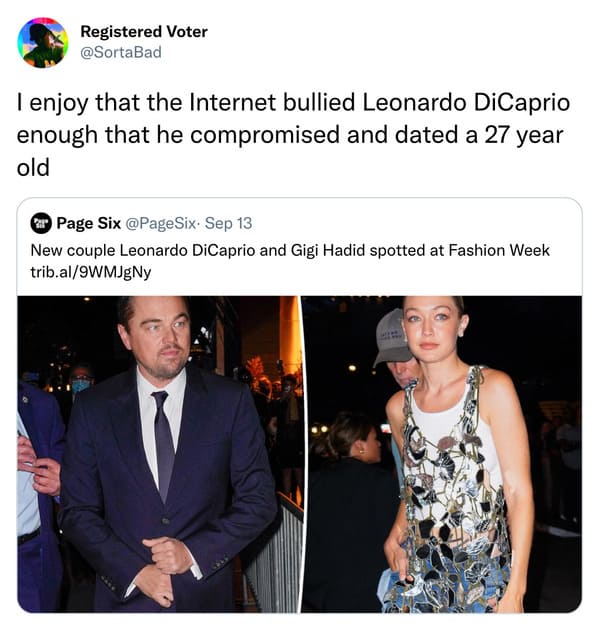
Task: Open the @PageSix handle
Action: pos(161,223)
